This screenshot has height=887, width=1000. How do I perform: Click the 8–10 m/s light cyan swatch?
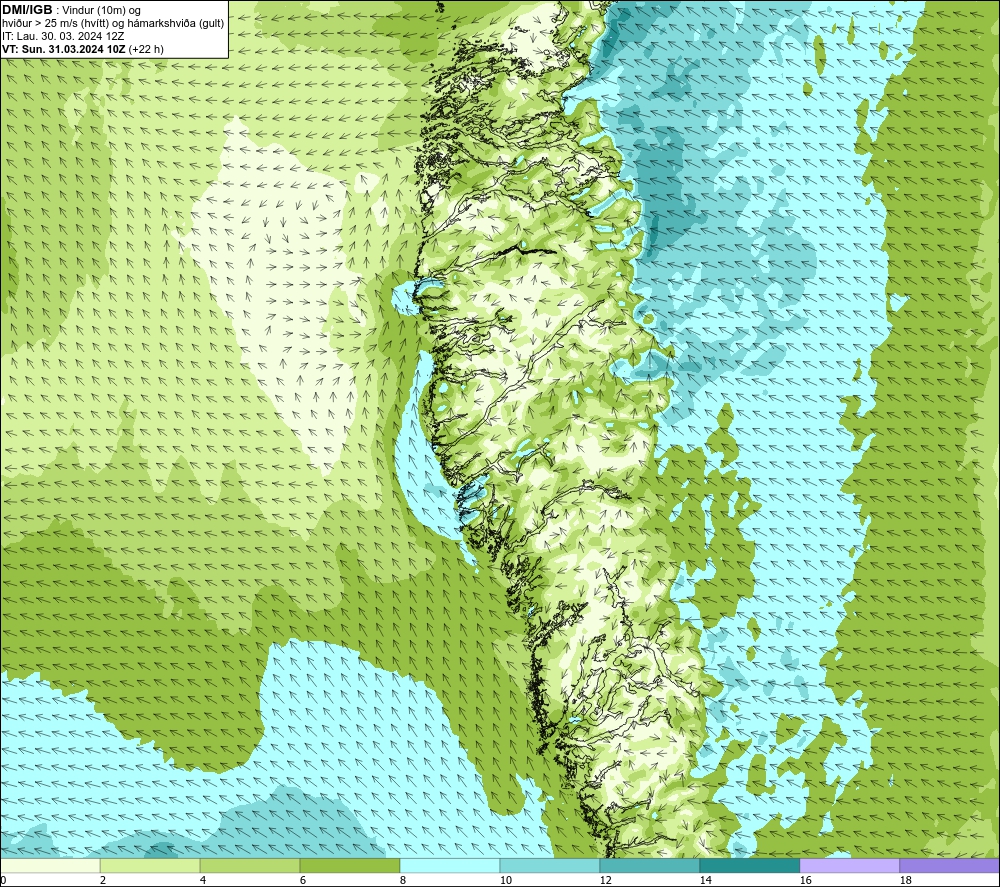[450, 865]
